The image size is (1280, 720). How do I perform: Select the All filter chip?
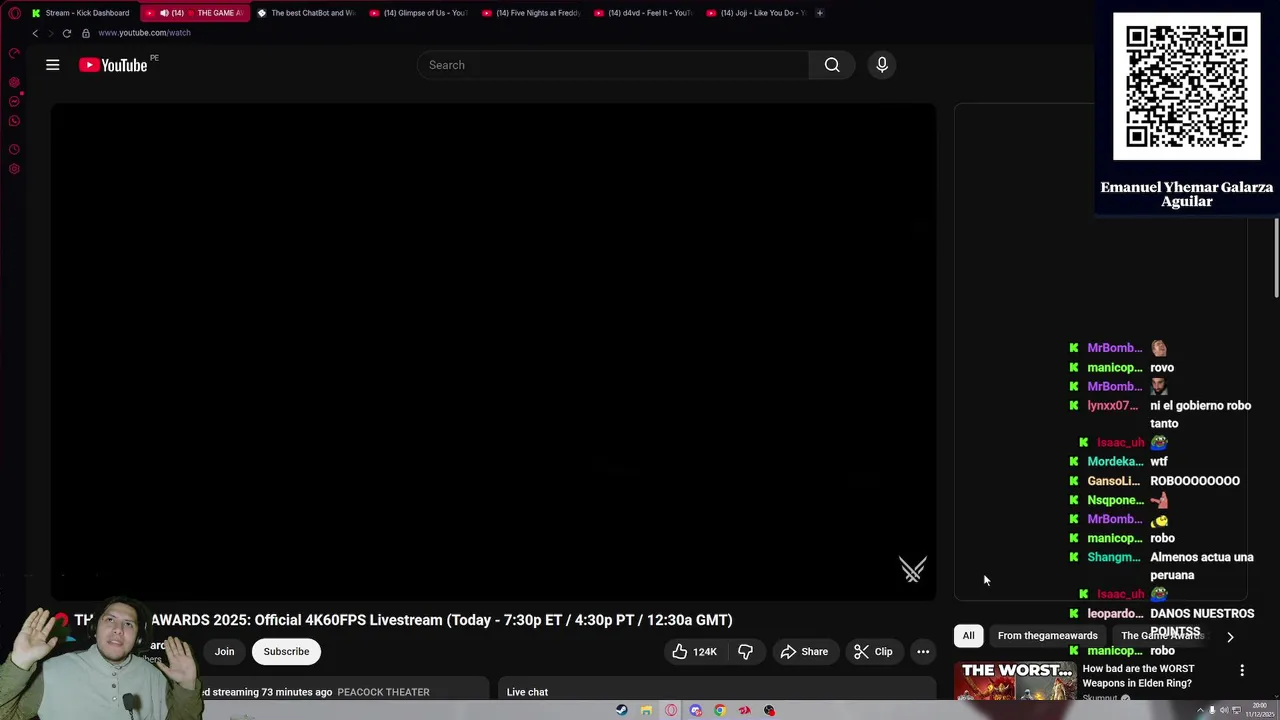[x=968, y=636]
